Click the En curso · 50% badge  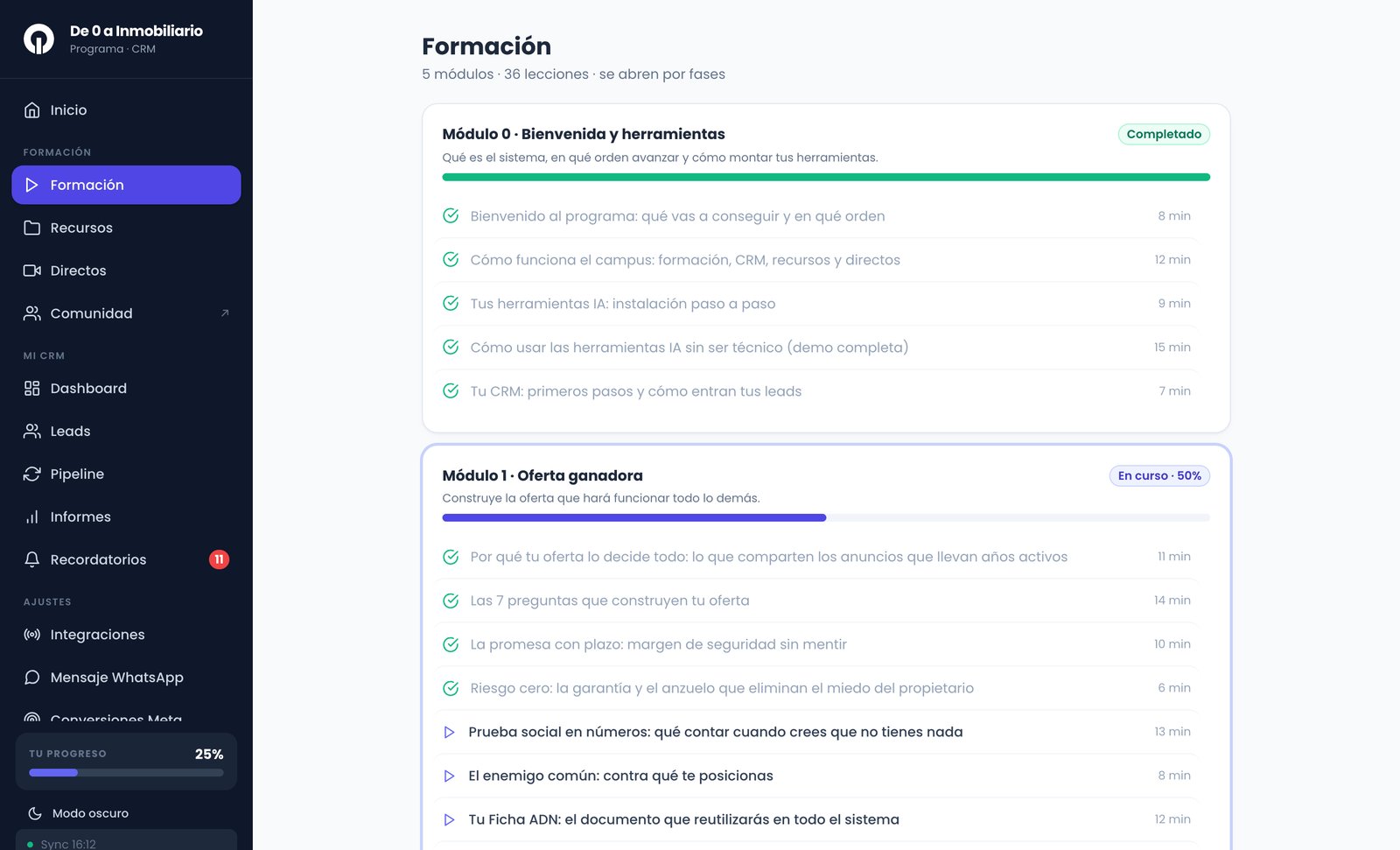click(x=1159, y=475)
